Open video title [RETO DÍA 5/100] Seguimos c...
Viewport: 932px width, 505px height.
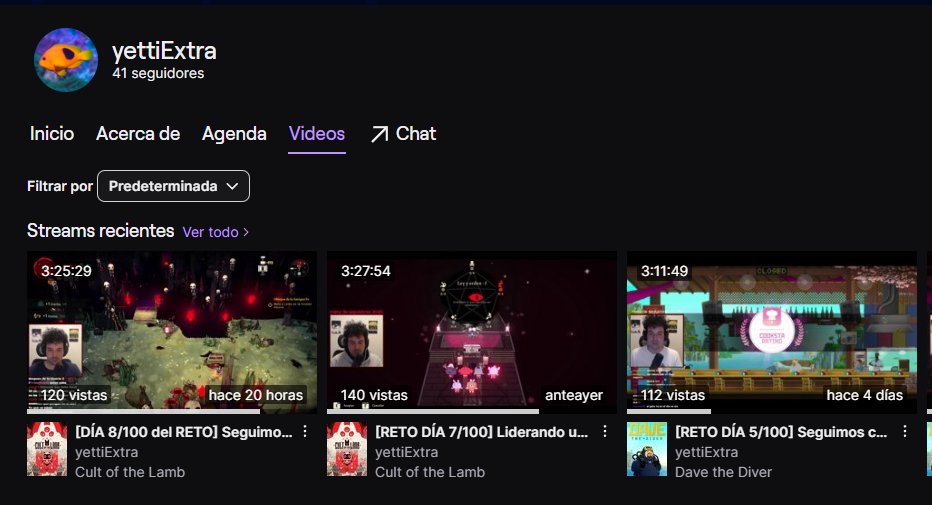click(x=781, y=432)
